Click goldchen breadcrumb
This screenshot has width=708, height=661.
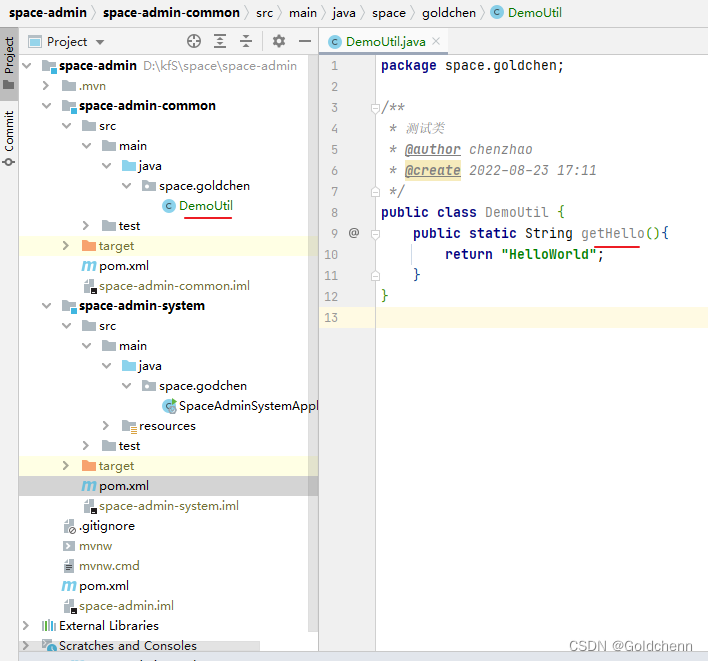point(449,13)
